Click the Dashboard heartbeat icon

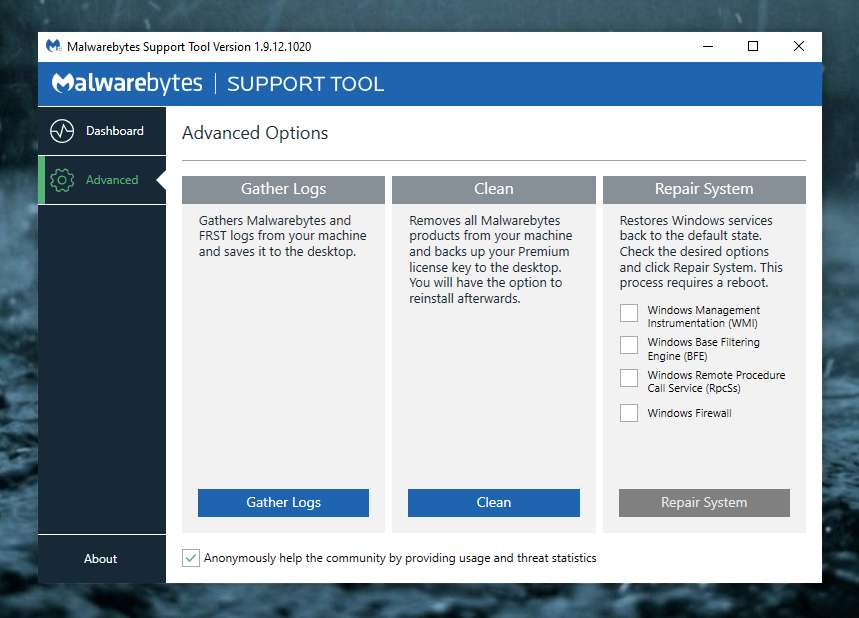coord(62,131)
